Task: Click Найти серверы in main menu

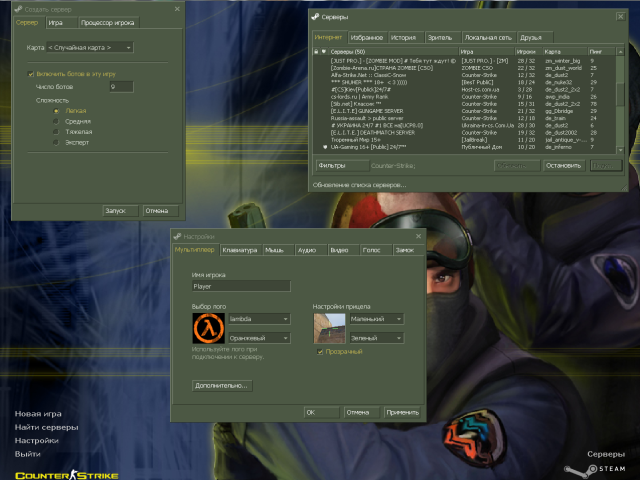Action: (47, 427)
